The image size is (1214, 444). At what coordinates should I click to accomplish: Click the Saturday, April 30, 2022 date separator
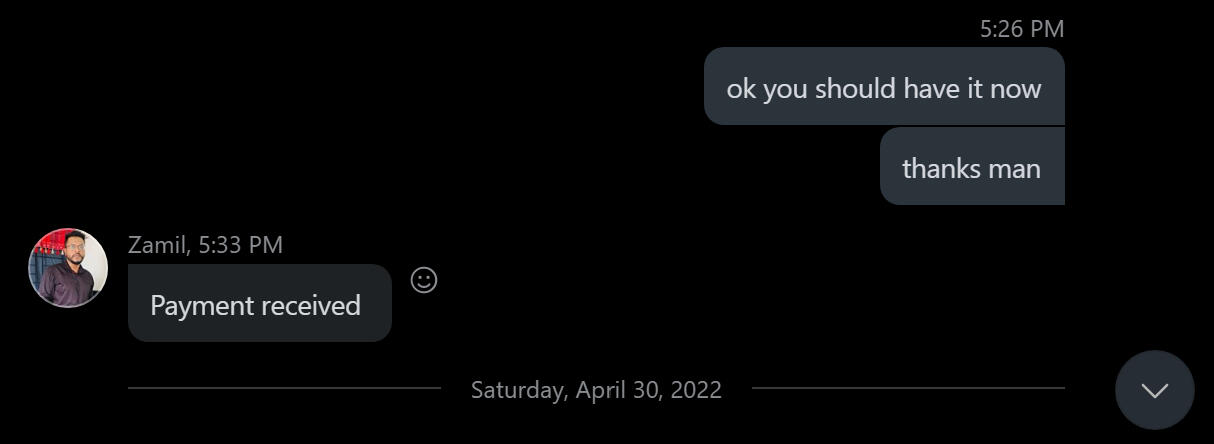(x=596, y=389)
